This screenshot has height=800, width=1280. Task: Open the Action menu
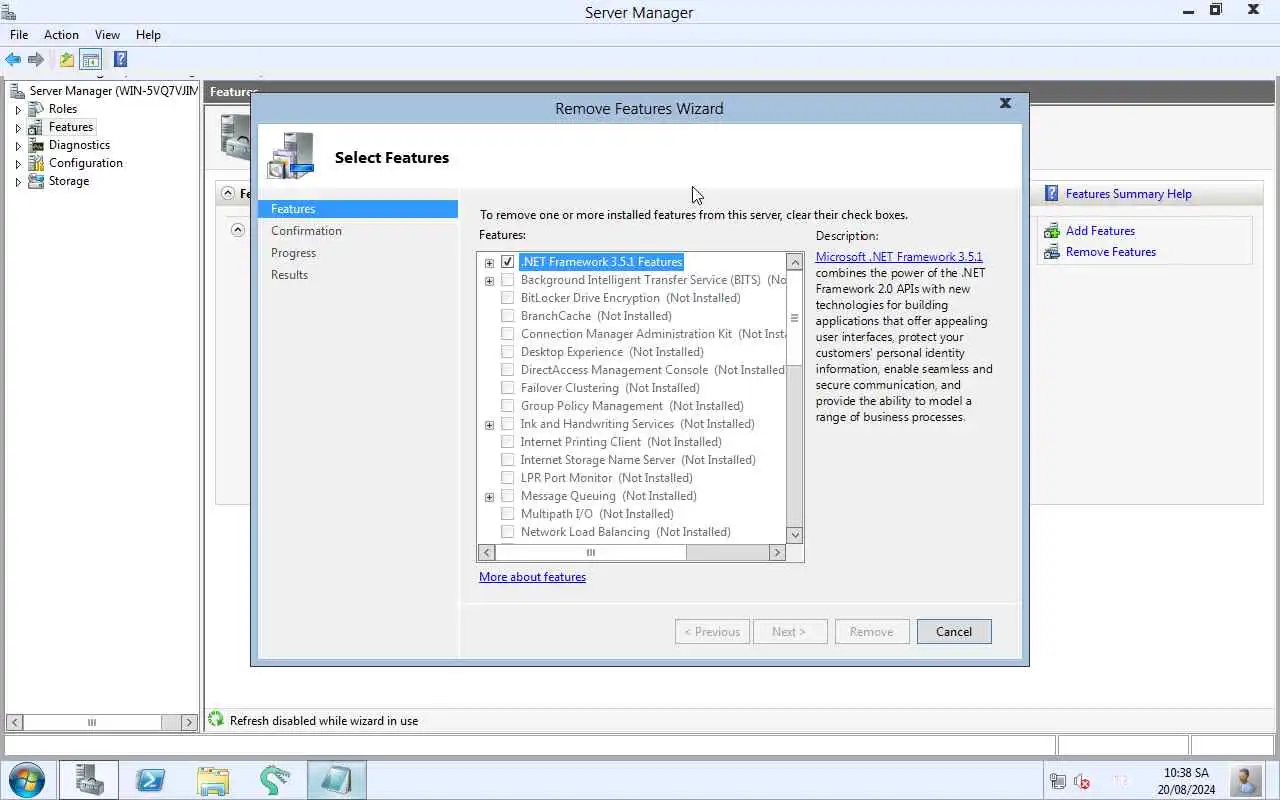[x=61, y=34]
